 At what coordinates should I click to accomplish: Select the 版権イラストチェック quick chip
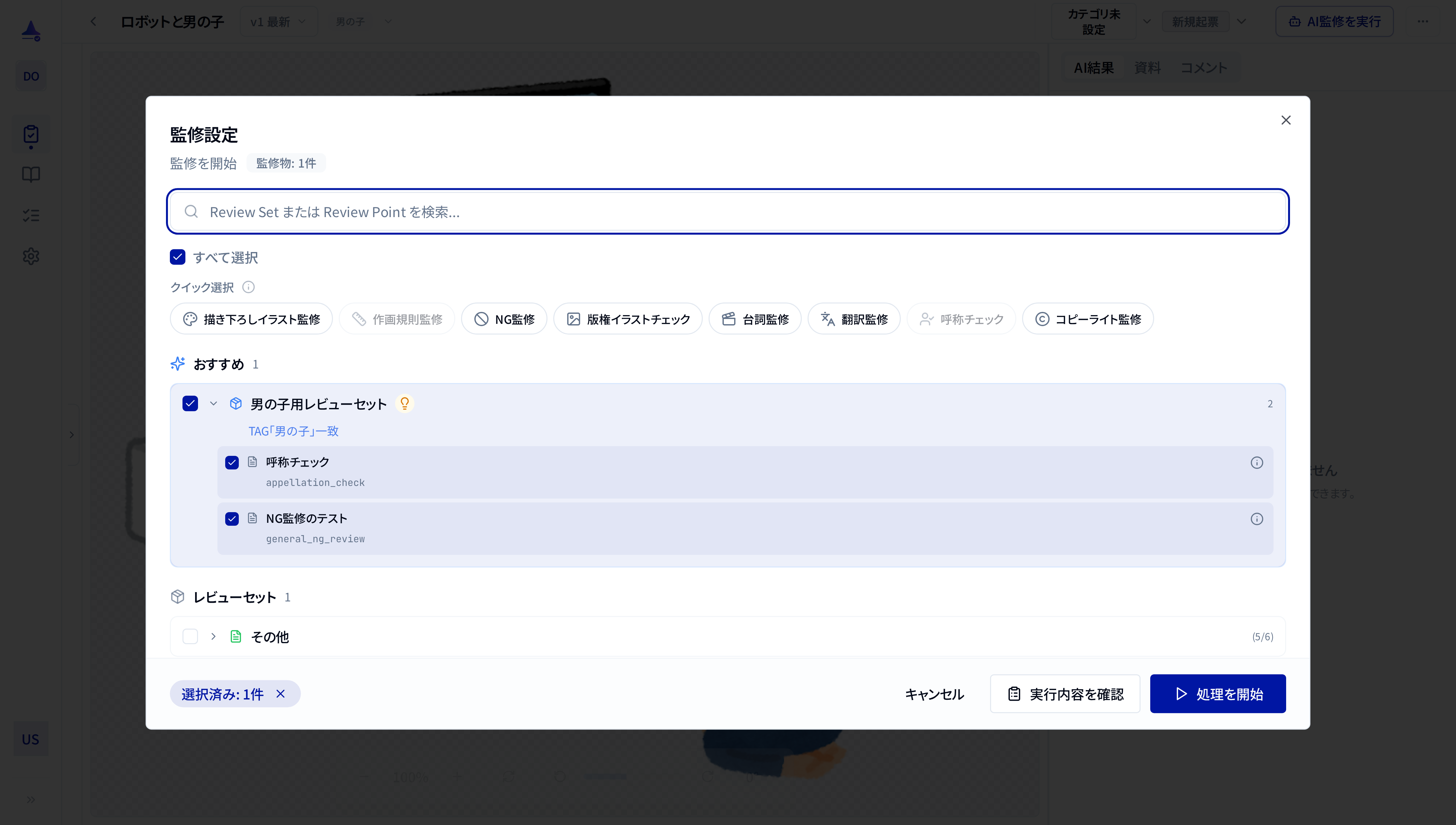point(628,319)
